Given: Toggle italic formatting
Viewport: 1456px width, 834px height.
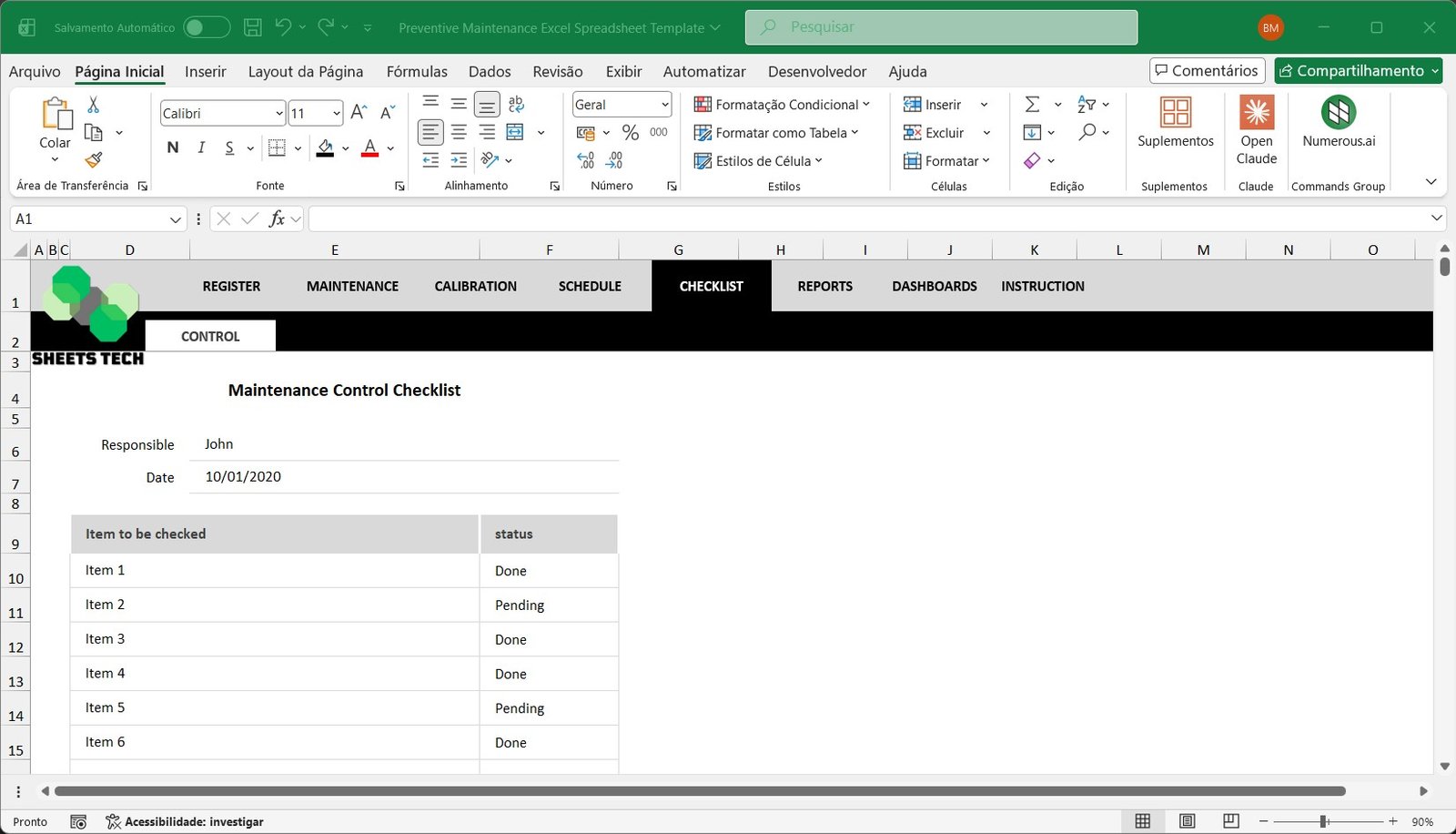Looking at the screenshot, I should click(201, 147).
